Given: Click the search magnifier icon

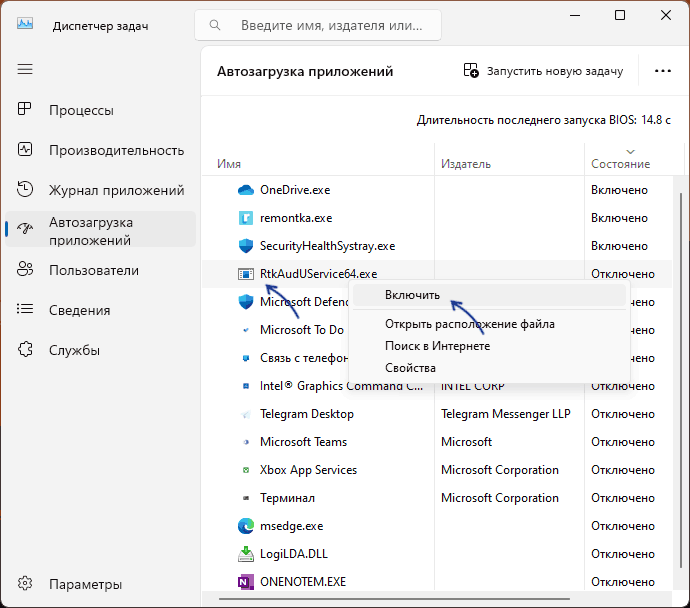Looking at the screenshot, I should point(215,25).
